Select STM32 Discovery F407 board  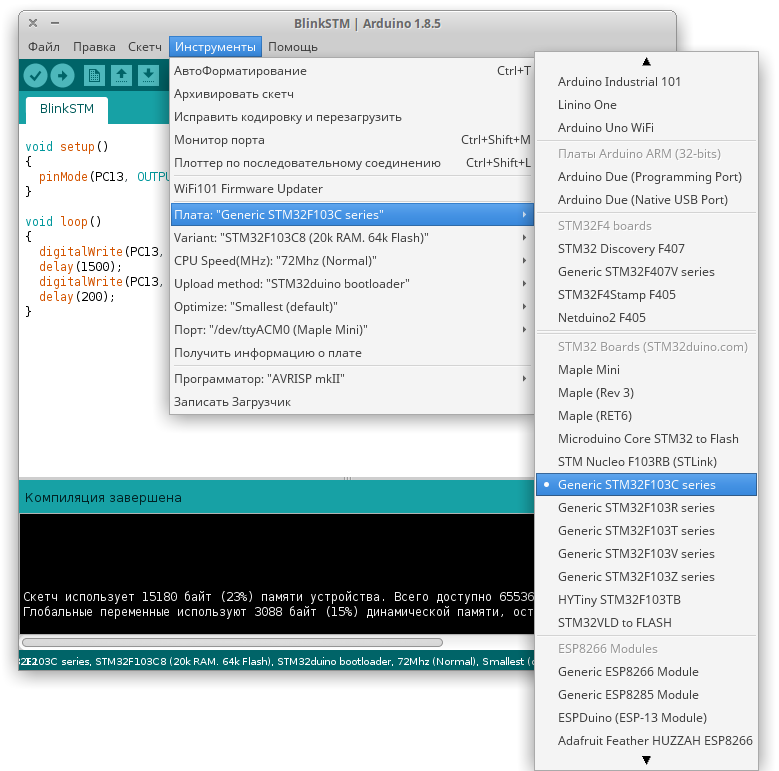(x=646, y=248)
